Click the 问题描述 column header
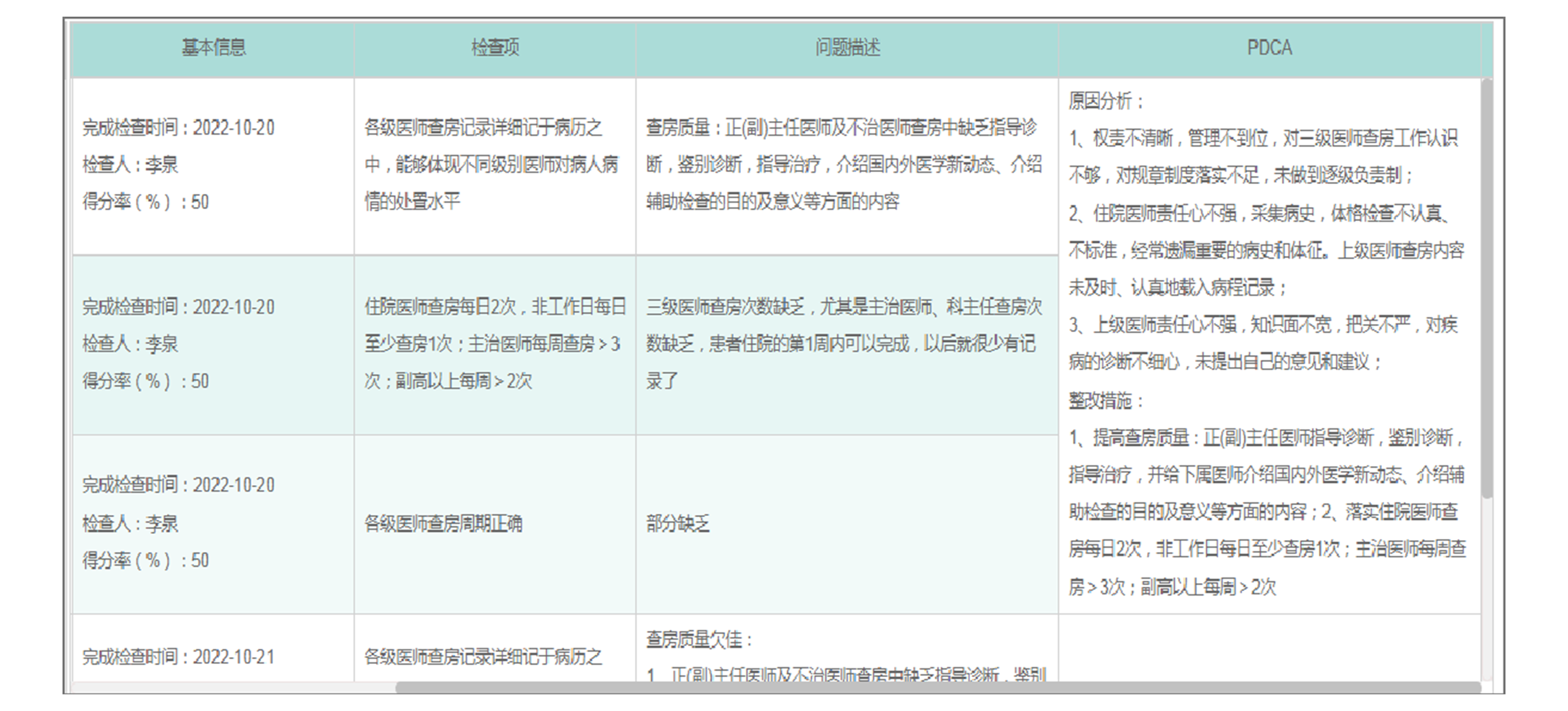 [847, 48]
